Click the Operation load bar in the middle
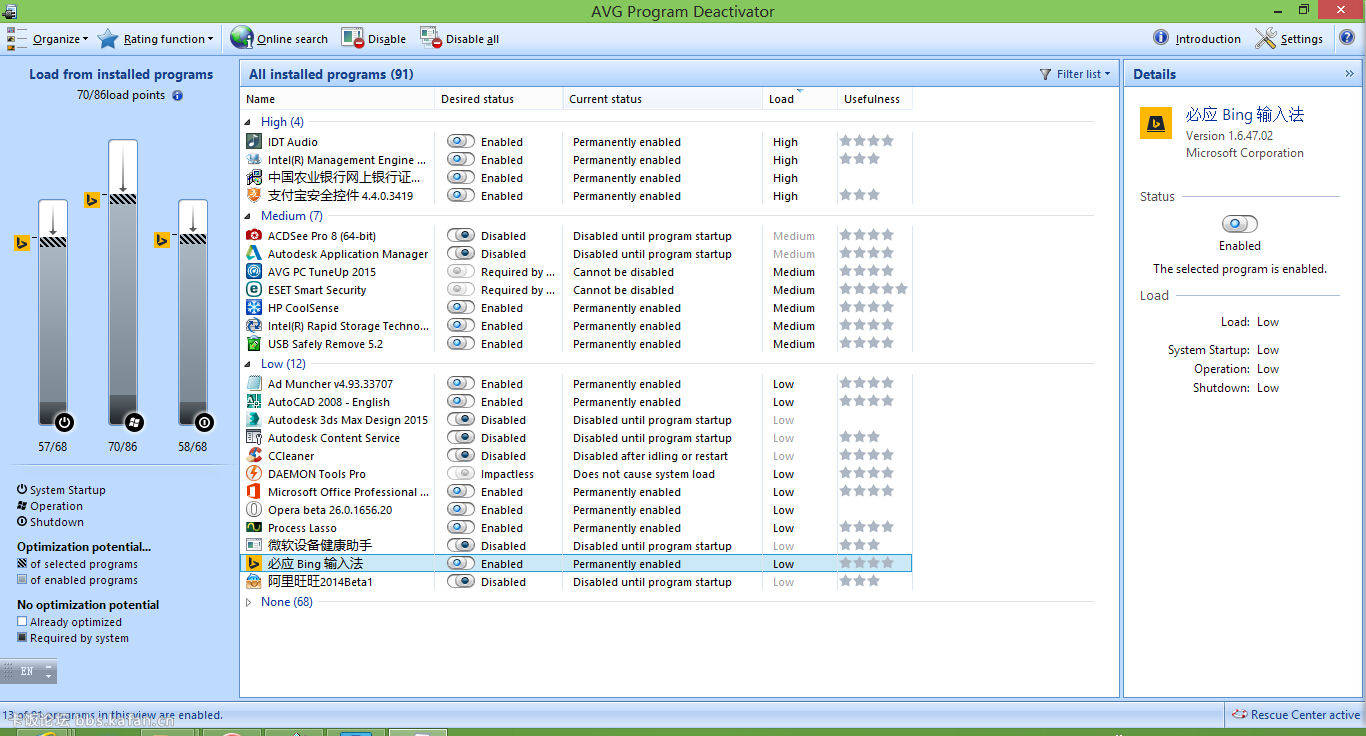The width and height of the screenshot is (1366, 736). point(123,282)
